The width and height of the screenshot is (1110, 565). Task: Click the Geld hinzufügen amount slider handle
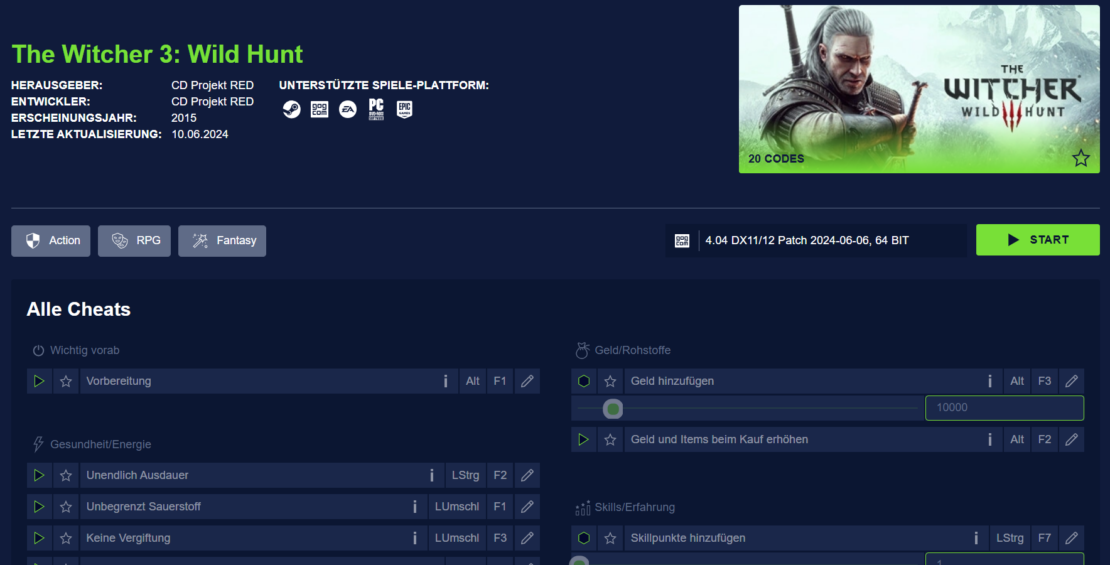[x=613, y=409]
